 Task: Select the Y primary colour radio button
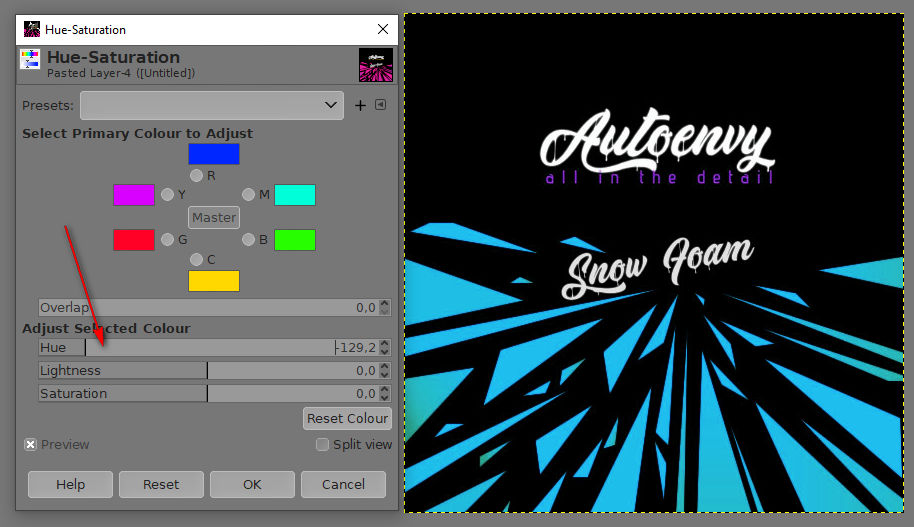click(x=167, y=195)
